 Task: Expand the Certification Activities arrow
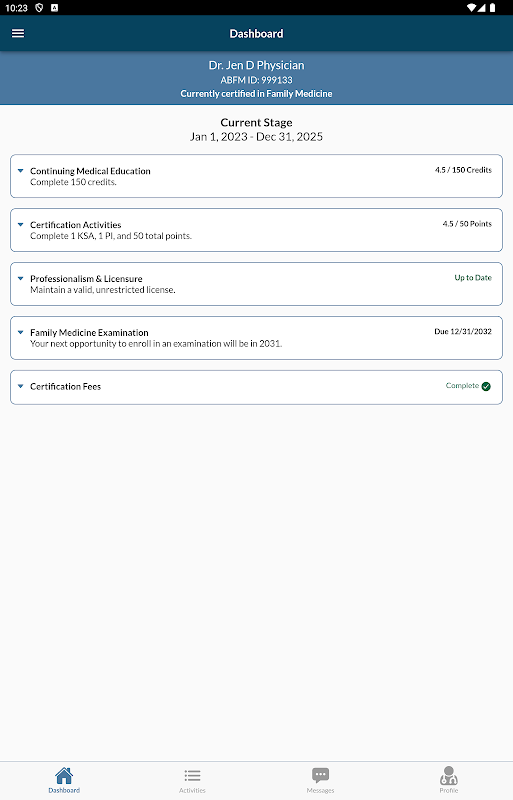[x=20, y=224]
